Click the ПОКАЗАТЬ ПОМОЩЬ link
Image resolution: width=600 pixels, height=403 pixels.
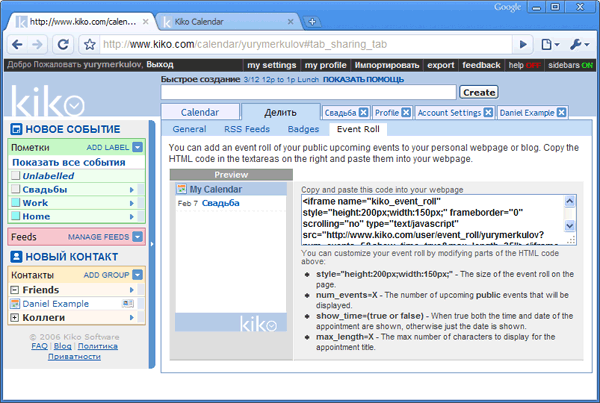pyautogui.click(x=363, y=80)
